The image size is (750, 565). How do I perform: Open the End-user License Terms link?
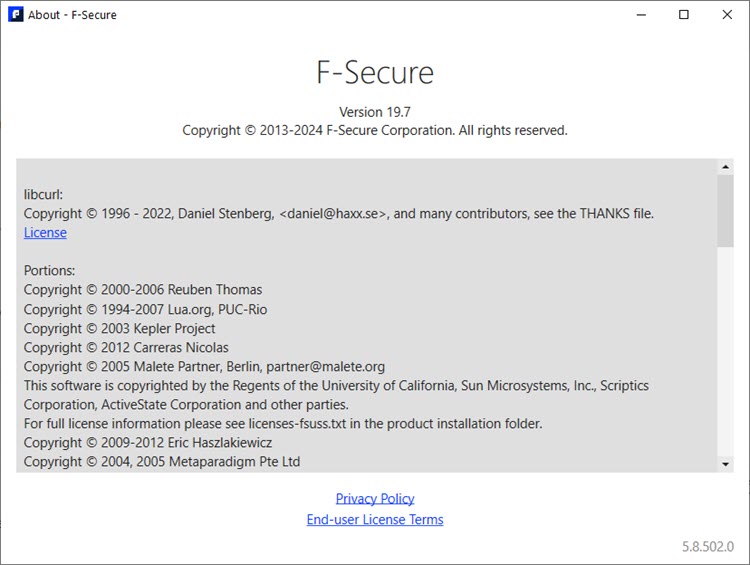tap(375, 520)
